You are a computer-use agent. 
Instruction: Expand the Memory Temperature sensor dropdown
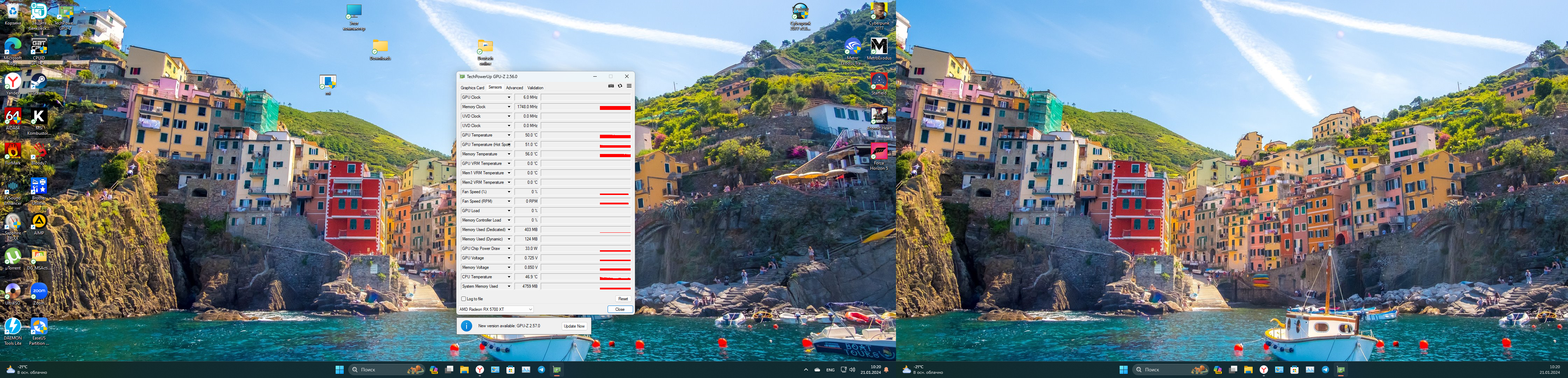(x=509, y=154)
